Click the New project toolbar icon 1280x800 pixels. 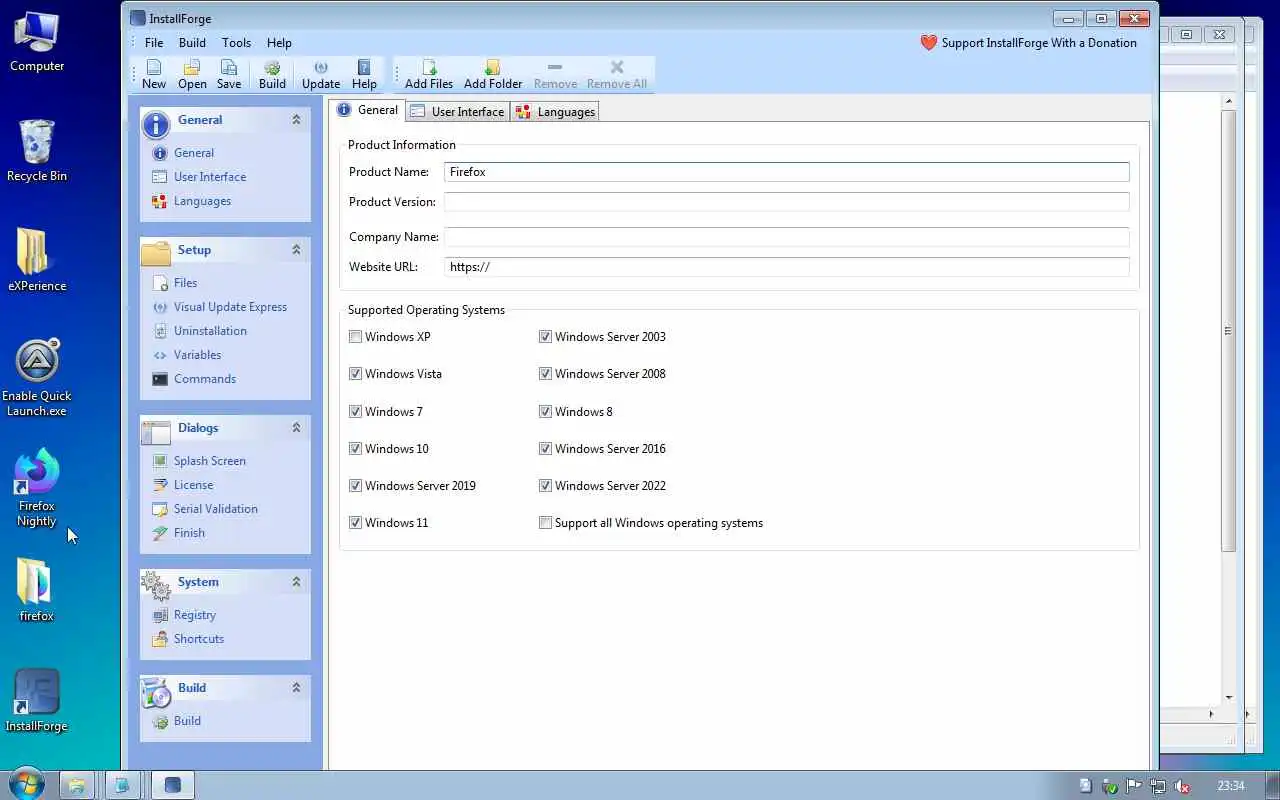coord(153,74)
